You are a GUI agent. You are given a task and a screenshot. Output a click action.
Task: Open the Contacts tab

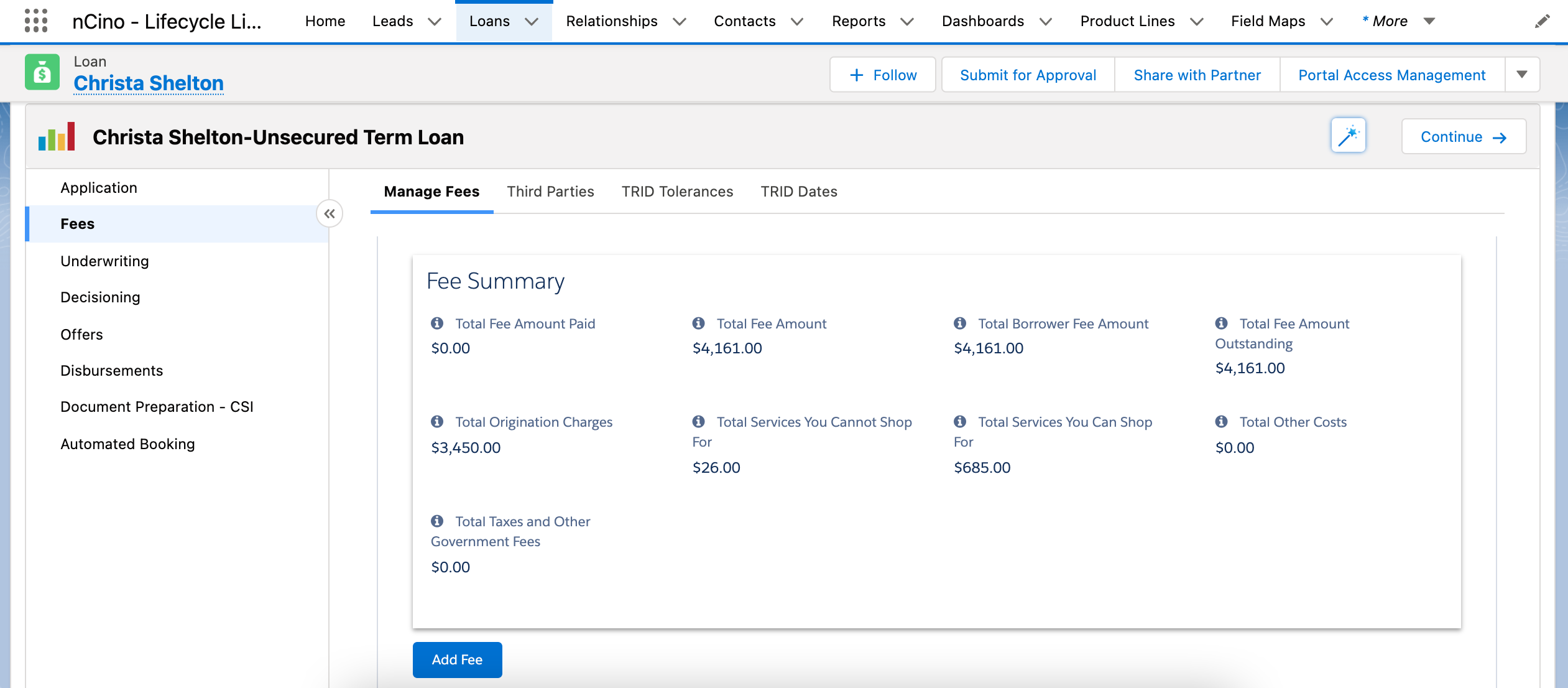tap(745, 21)
